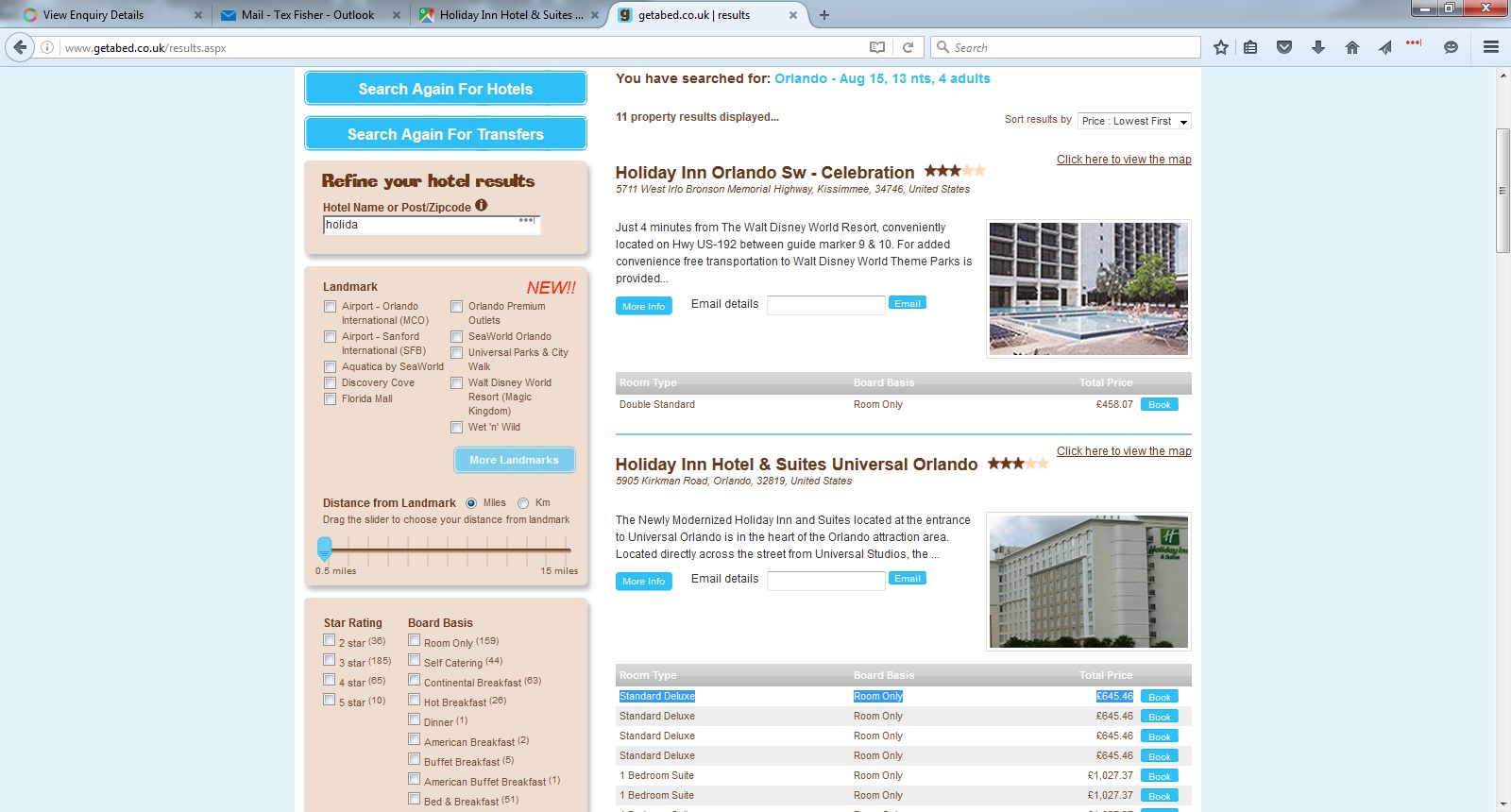Screen dimensions: 1511x812
Task: Check Self Catering board basis
Action: 414,660
